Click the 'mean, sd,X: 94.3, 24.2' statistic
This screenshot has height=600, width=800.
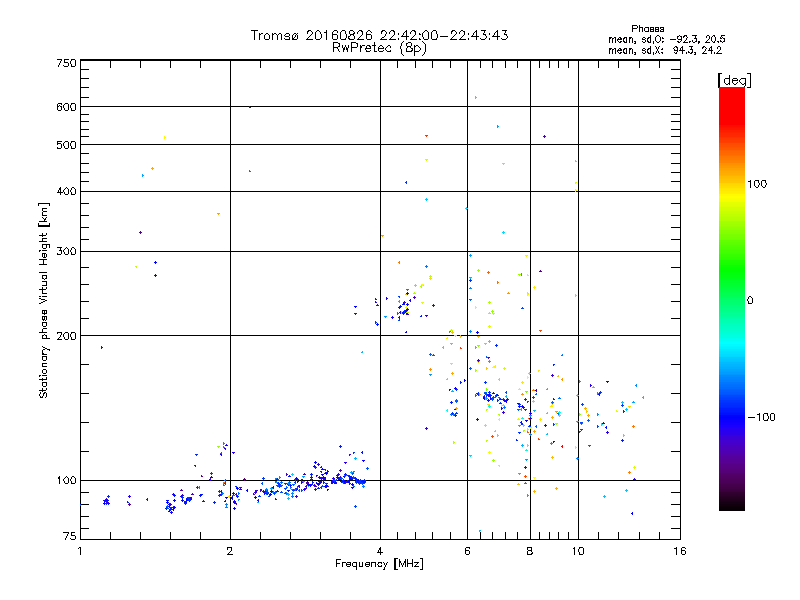coord(665,51)
